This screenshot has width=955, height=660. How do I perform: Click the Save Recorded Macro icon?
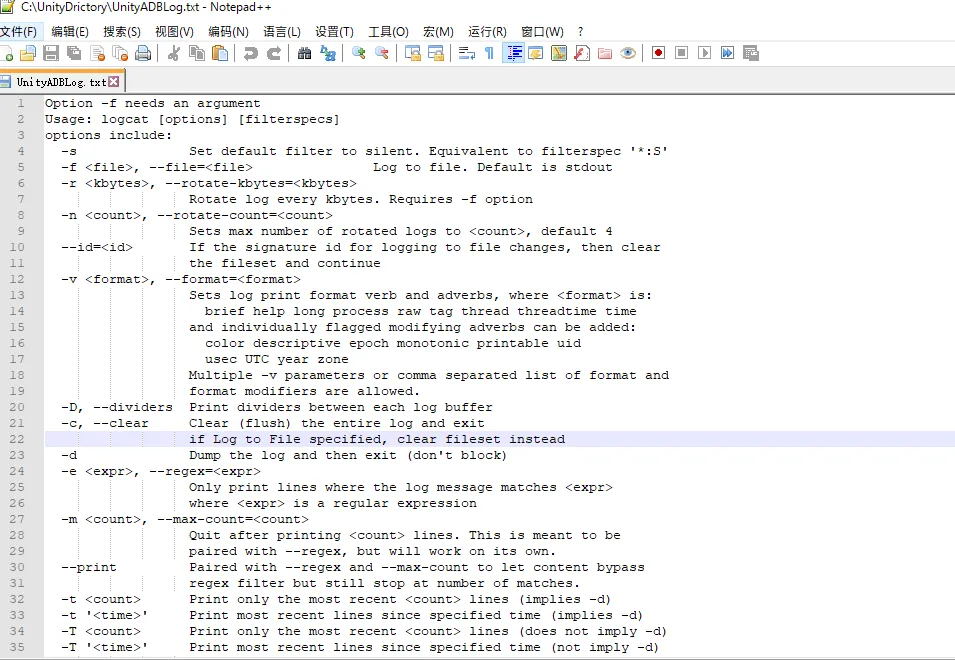coord(751,53)
